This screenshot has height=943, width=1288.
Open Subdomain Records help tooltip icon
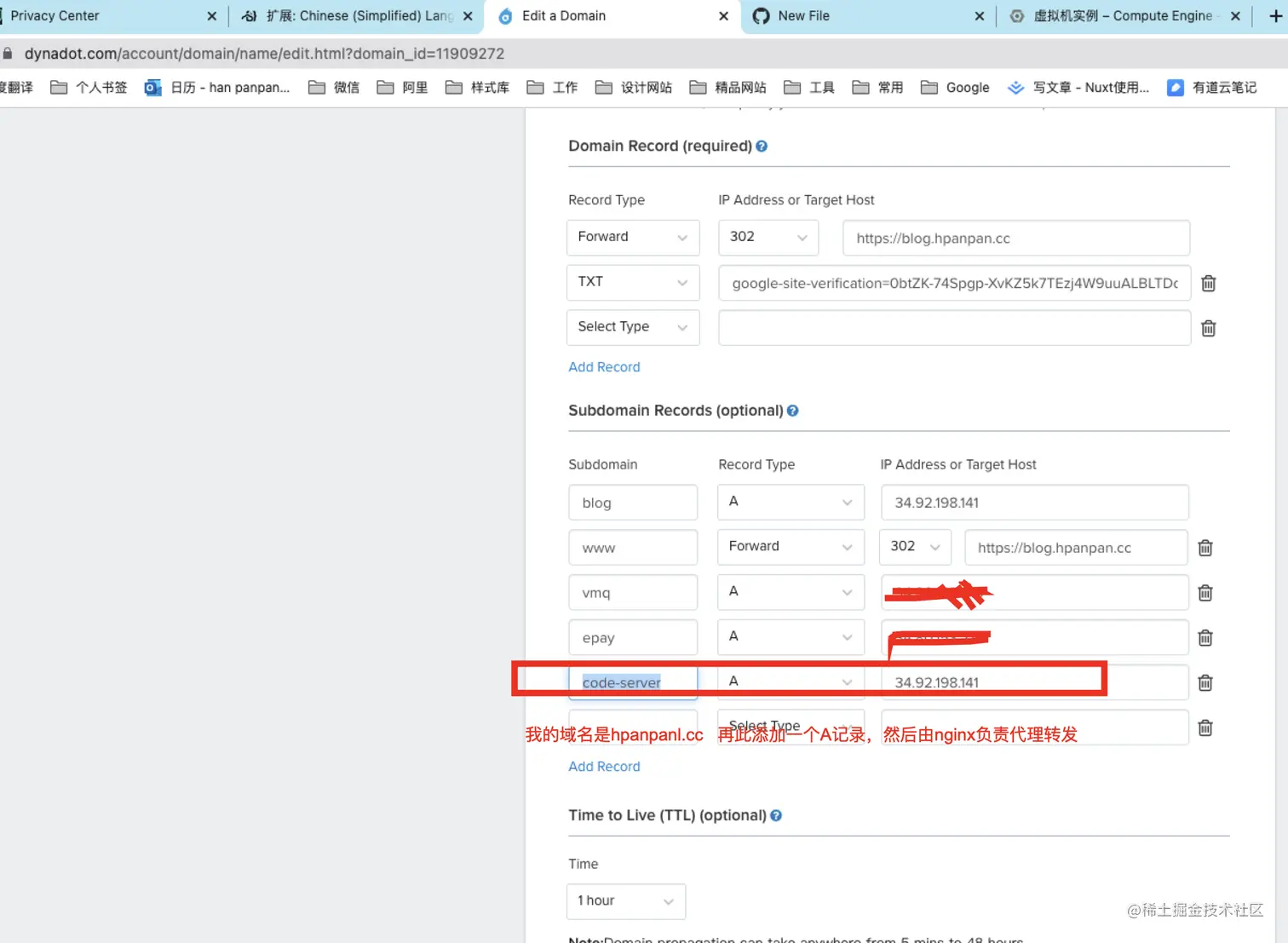coord(793,411)
